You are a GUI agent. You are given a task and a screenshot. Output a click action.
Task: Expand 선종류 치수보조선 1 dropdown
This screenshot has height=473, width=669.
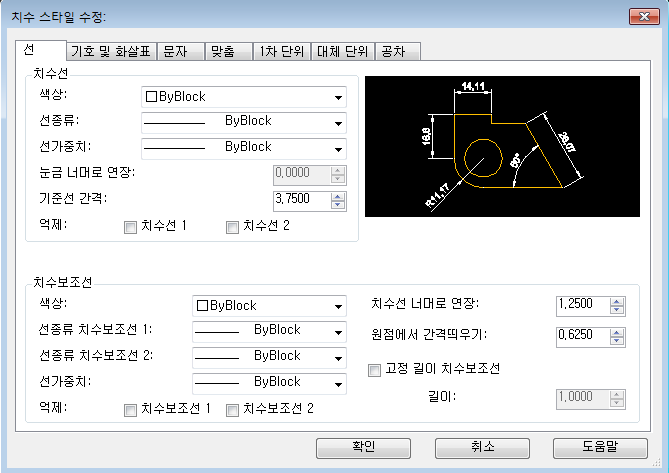point(269,332)
